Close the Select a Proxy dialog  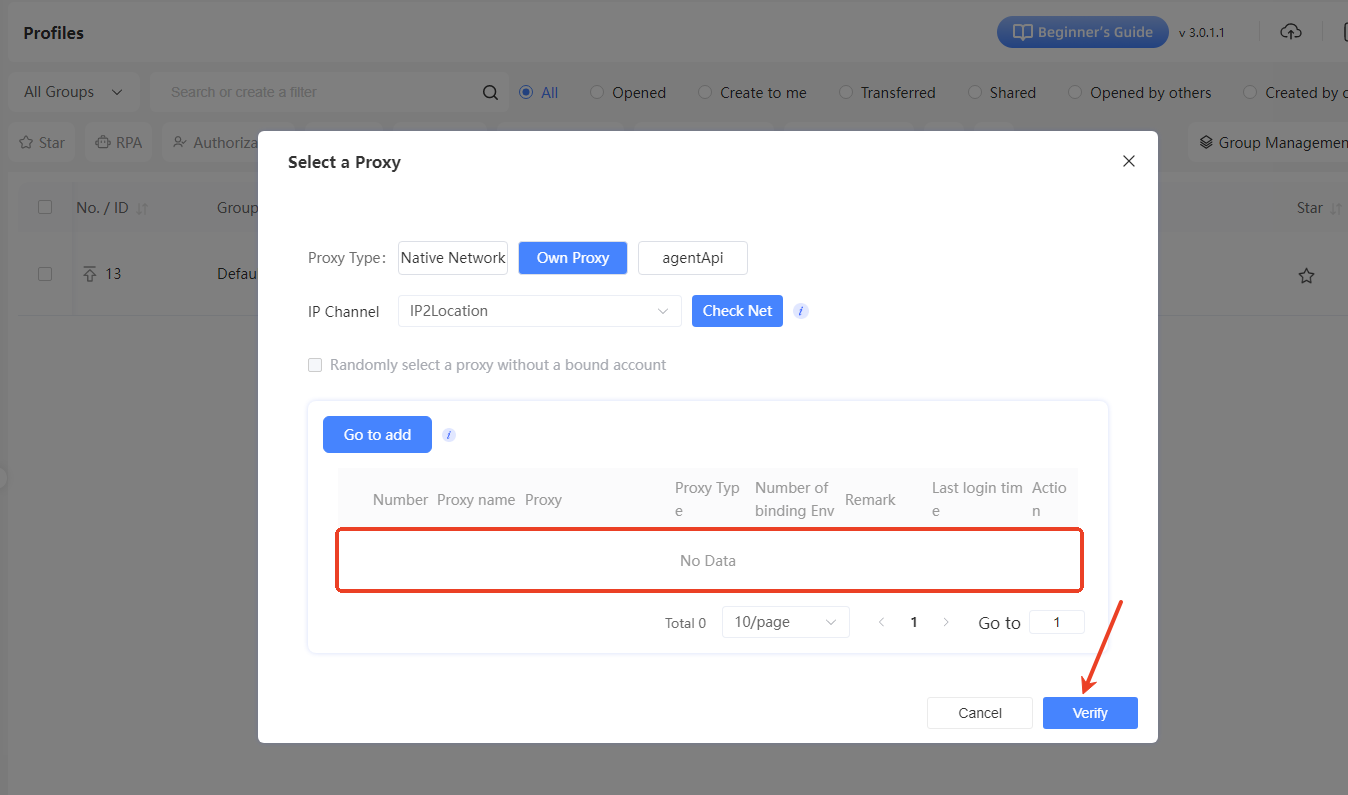click(1128, 161)
